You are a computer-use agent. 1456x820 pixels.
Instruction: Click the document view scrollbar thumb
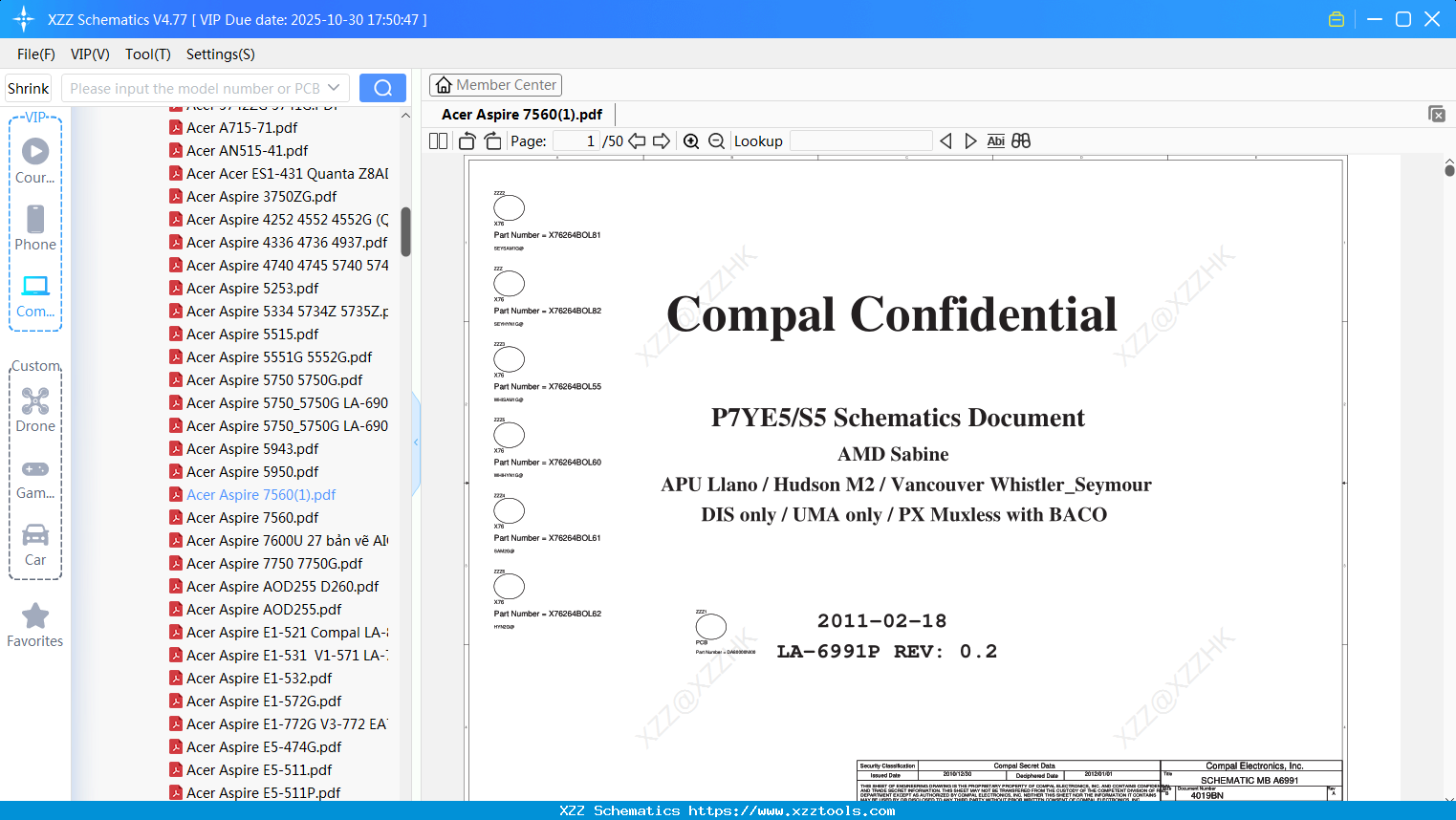click(1449, 169)
